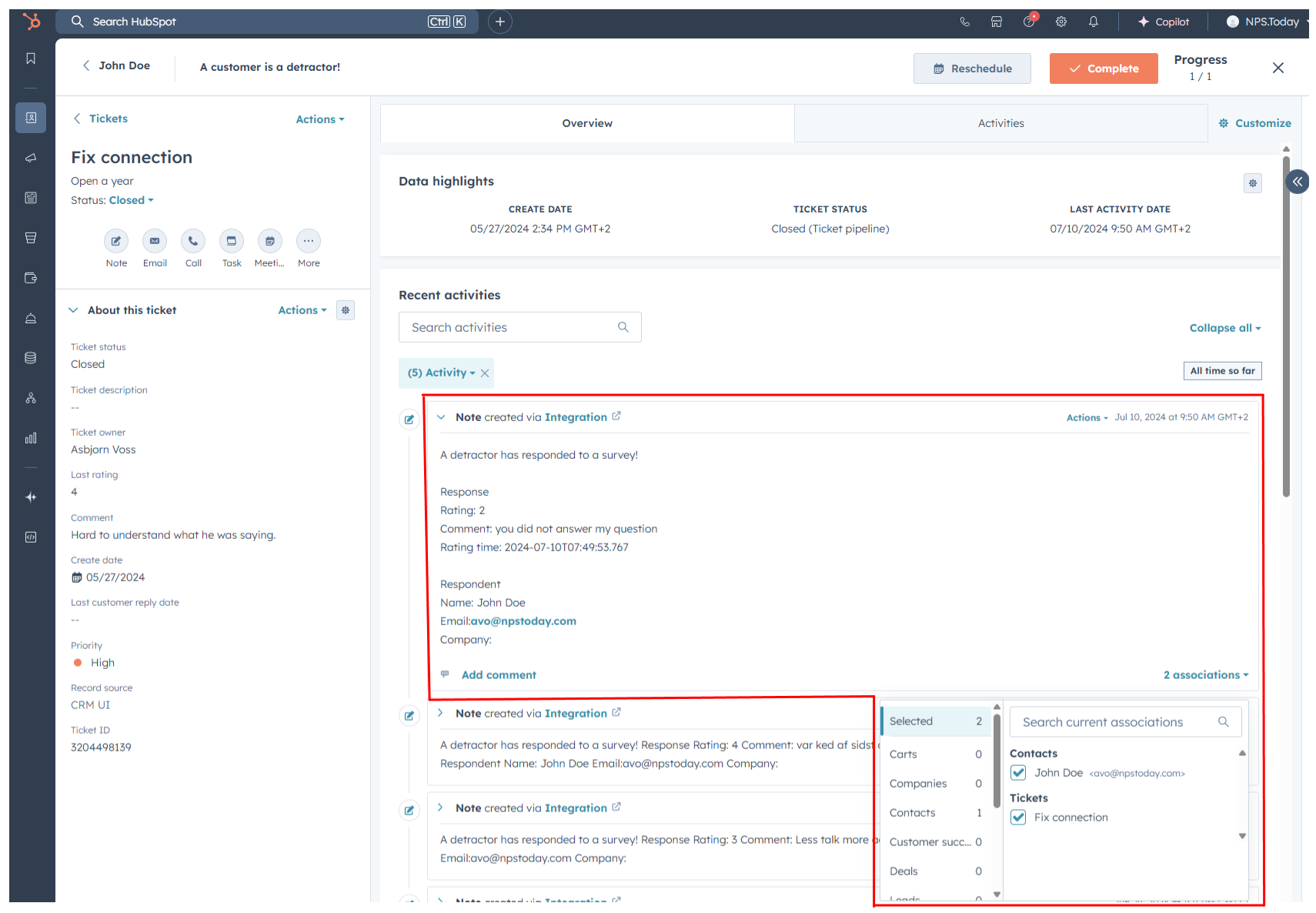Select the Overview tab
1316x913 pixels.
click(x=587, y=123)
